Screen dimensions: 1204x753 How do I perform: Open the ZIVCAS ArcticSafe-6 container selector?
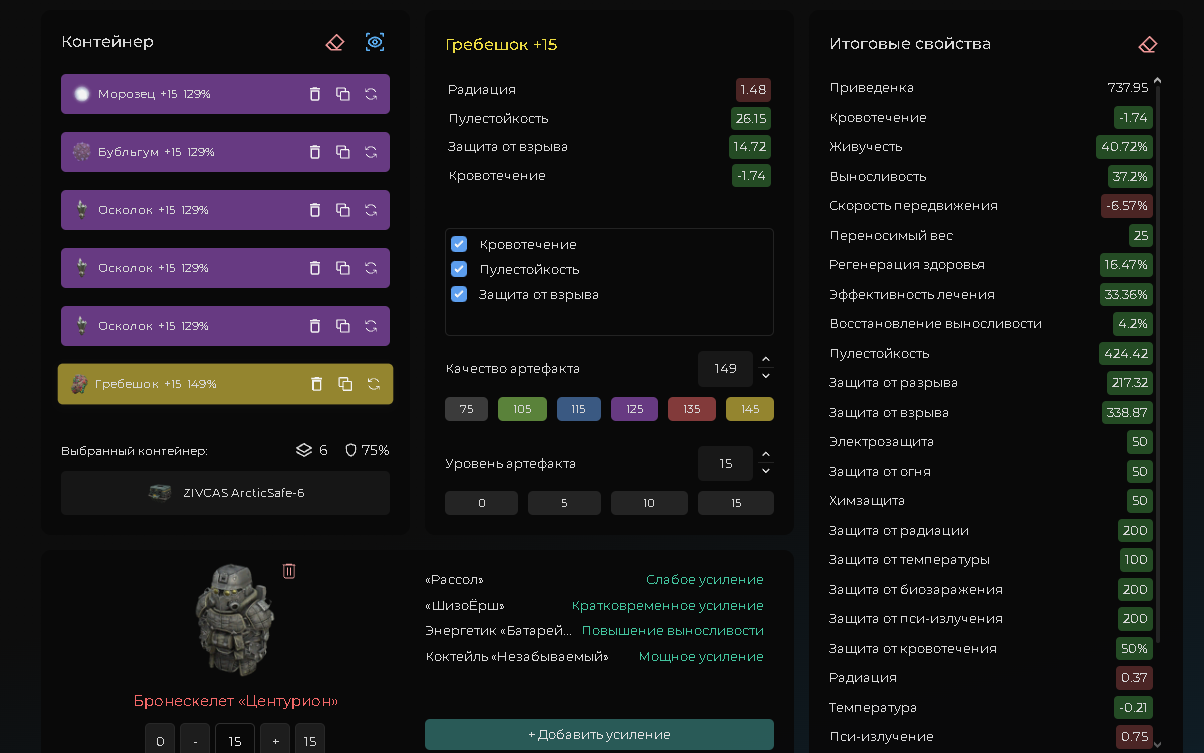(225, 493)
